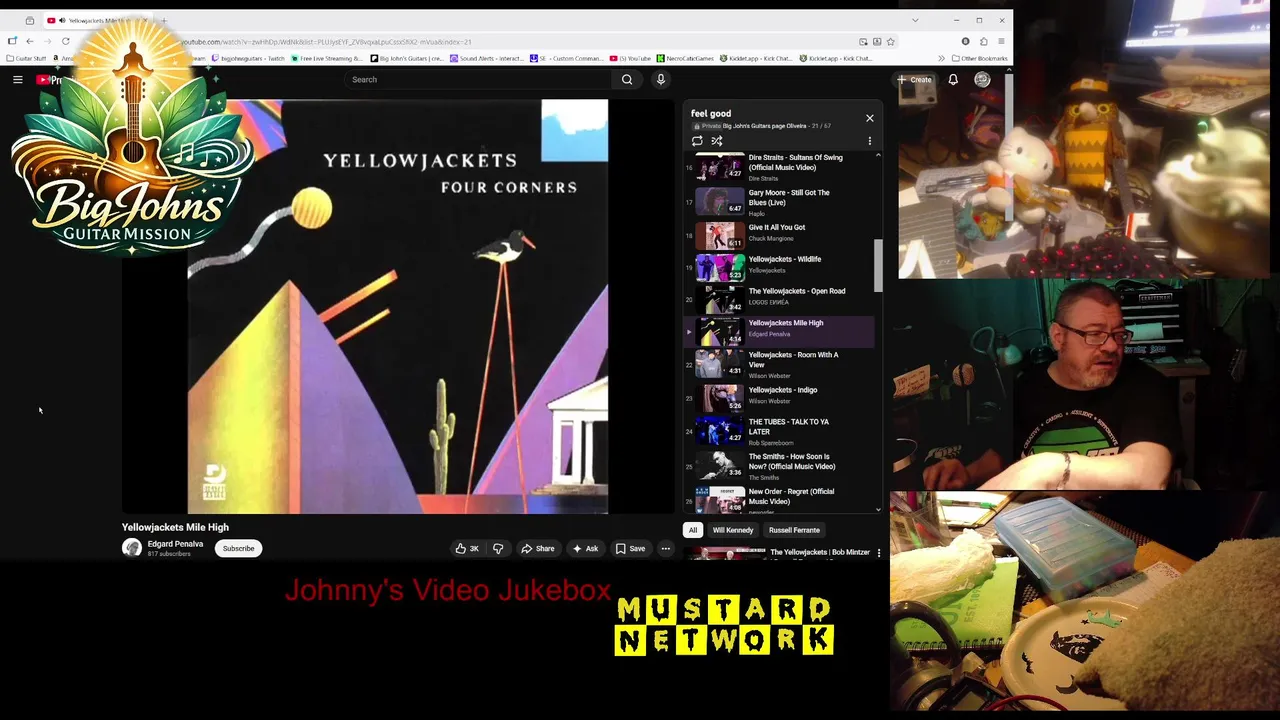Image resolution: width=1280 pixels, height=720 pixels.
Task: Open the Sound Alerts bookmark
Action: point(488,58)
